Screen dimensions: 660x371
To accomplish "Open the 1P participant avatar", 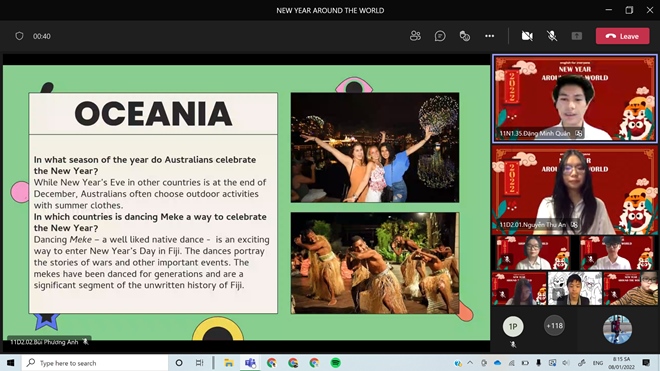I will click(513, 326).
